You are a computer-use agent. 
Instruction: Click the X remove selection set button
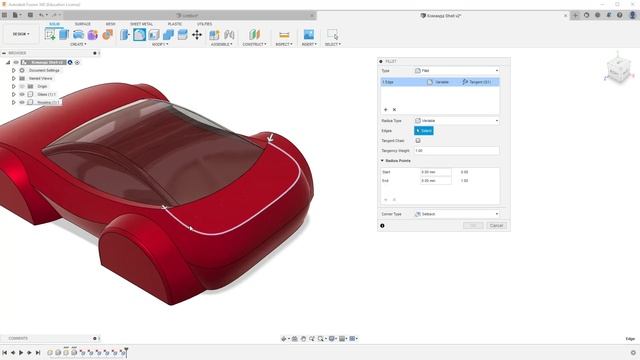pos(394,109)
